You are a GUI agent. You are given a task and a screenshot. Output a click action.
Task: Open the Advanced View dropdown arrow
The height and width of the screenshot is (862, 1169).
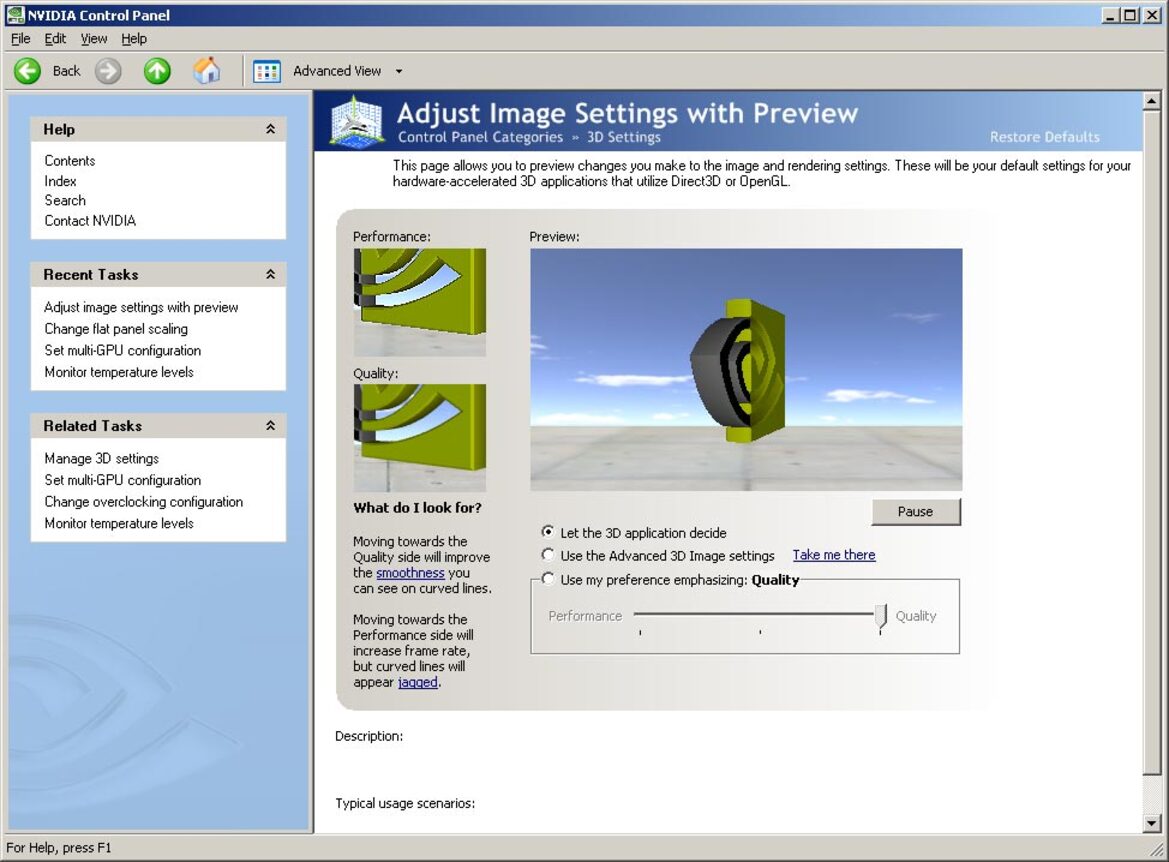tap(399, 72)
